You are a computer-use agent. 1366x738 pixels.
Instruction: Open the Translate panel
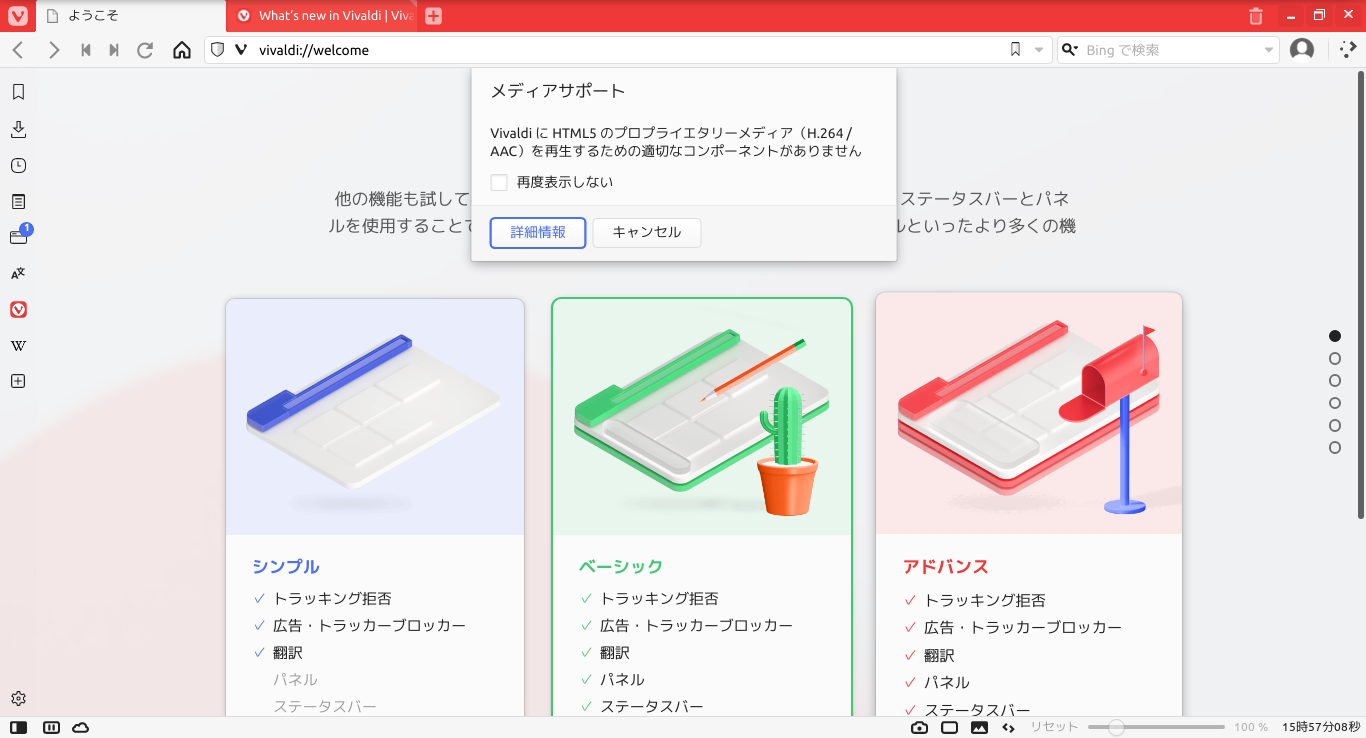point(18,273)
